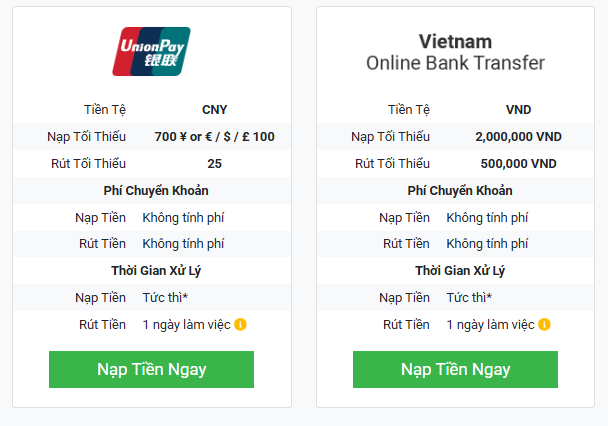Click the Vietnam Online Bank Transfer heading
This screenshot has height=426, width=608.
tap(455, 52)
